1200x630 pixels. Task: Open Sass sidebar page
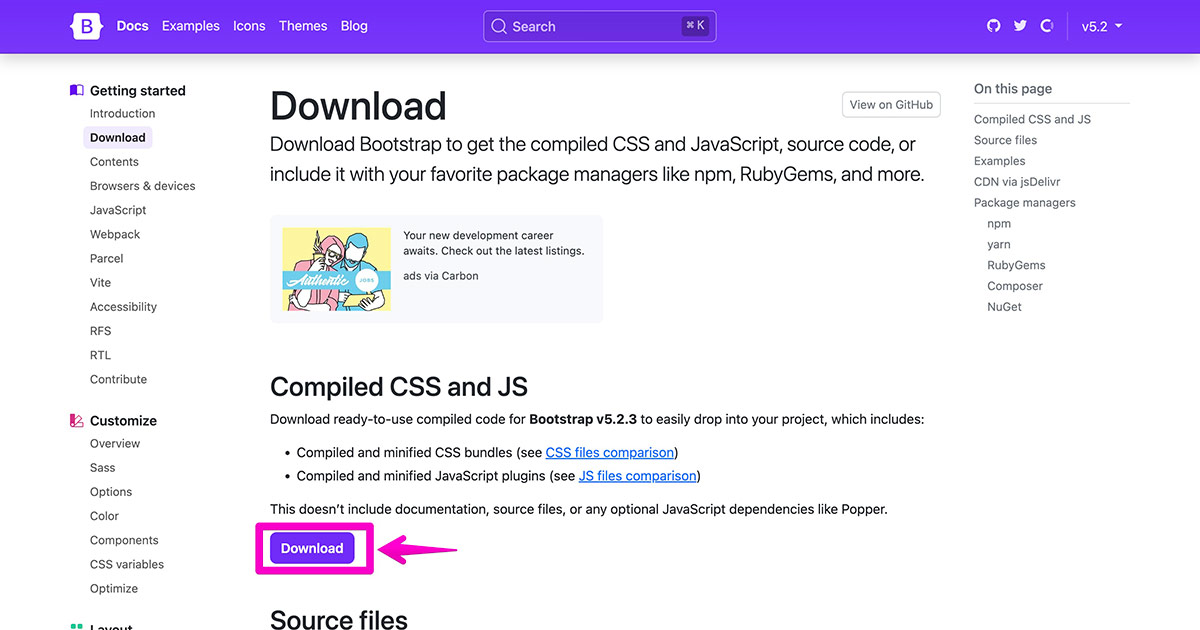click(103, 468)
